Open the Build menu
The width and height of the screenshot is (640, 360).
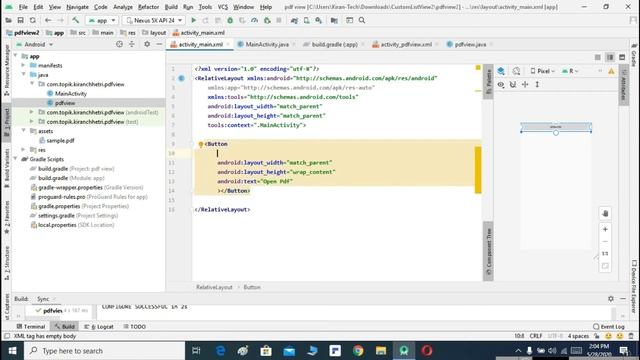pos(171,7)
